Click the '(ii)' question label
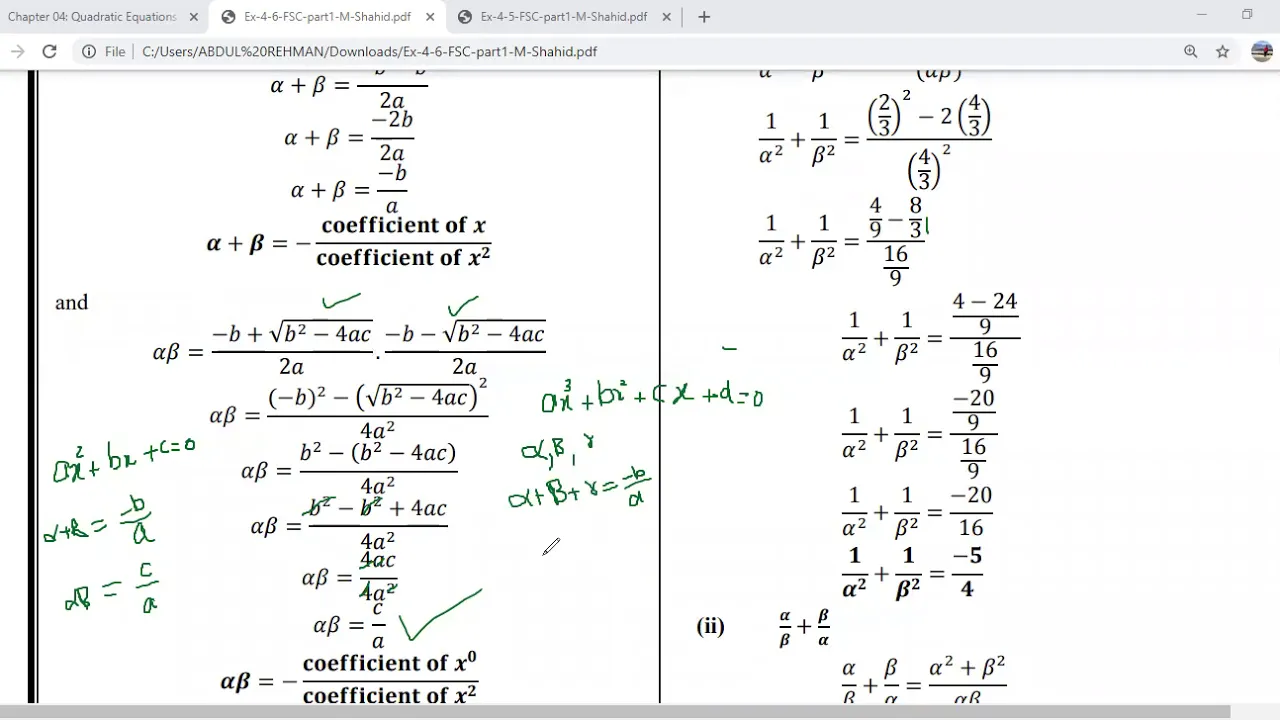Viewport: 1280px width, 720px height. coord(710,627)
